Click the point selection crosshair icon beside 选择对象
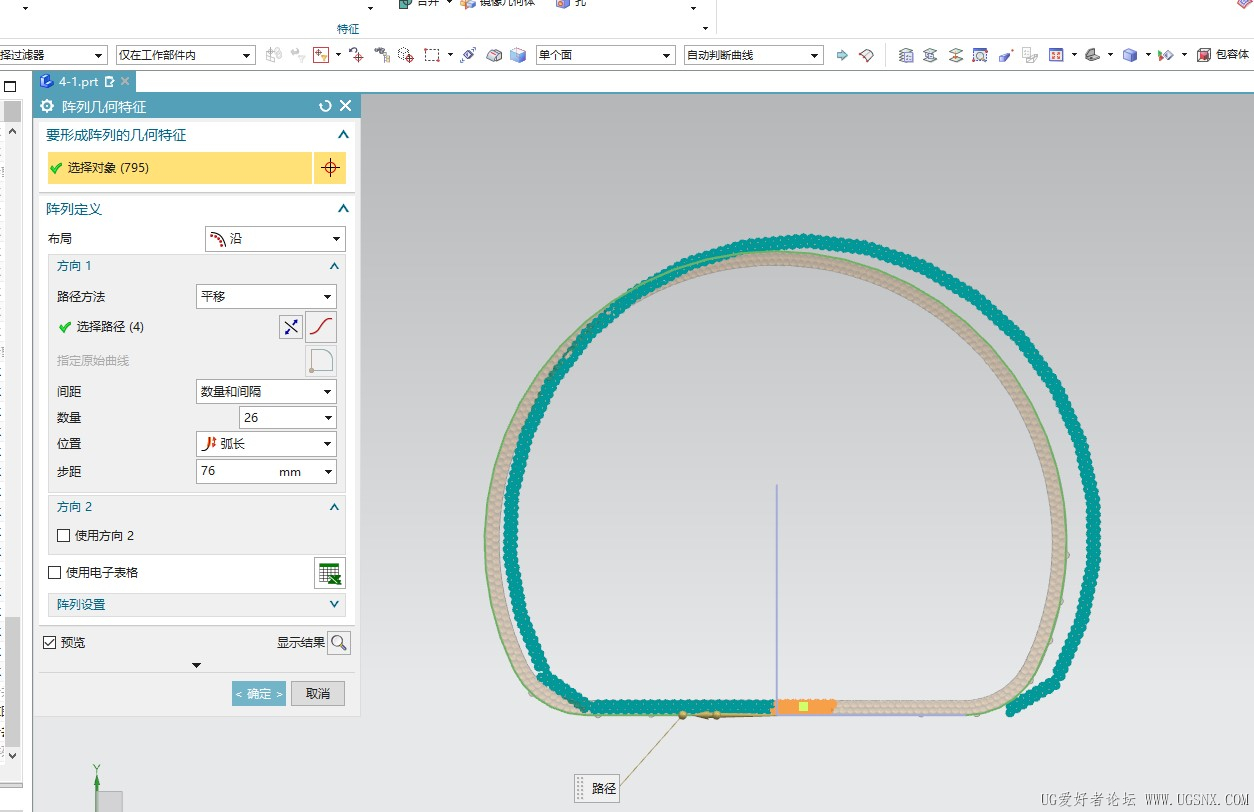 click(x=330, y=168)
